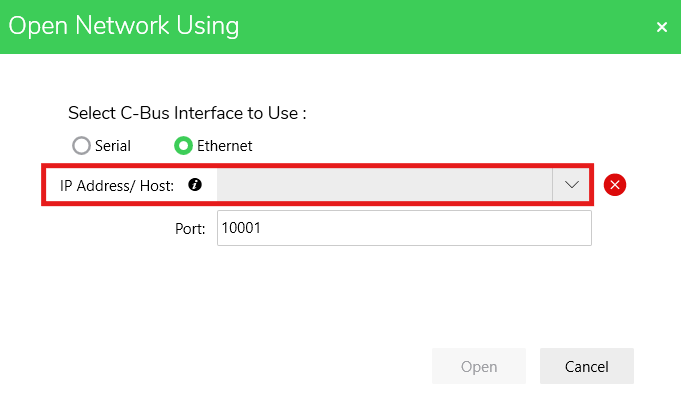Viewport: 681px width, 412px height.
Task: Click the IP Address/ Host label
Action: 116,185
